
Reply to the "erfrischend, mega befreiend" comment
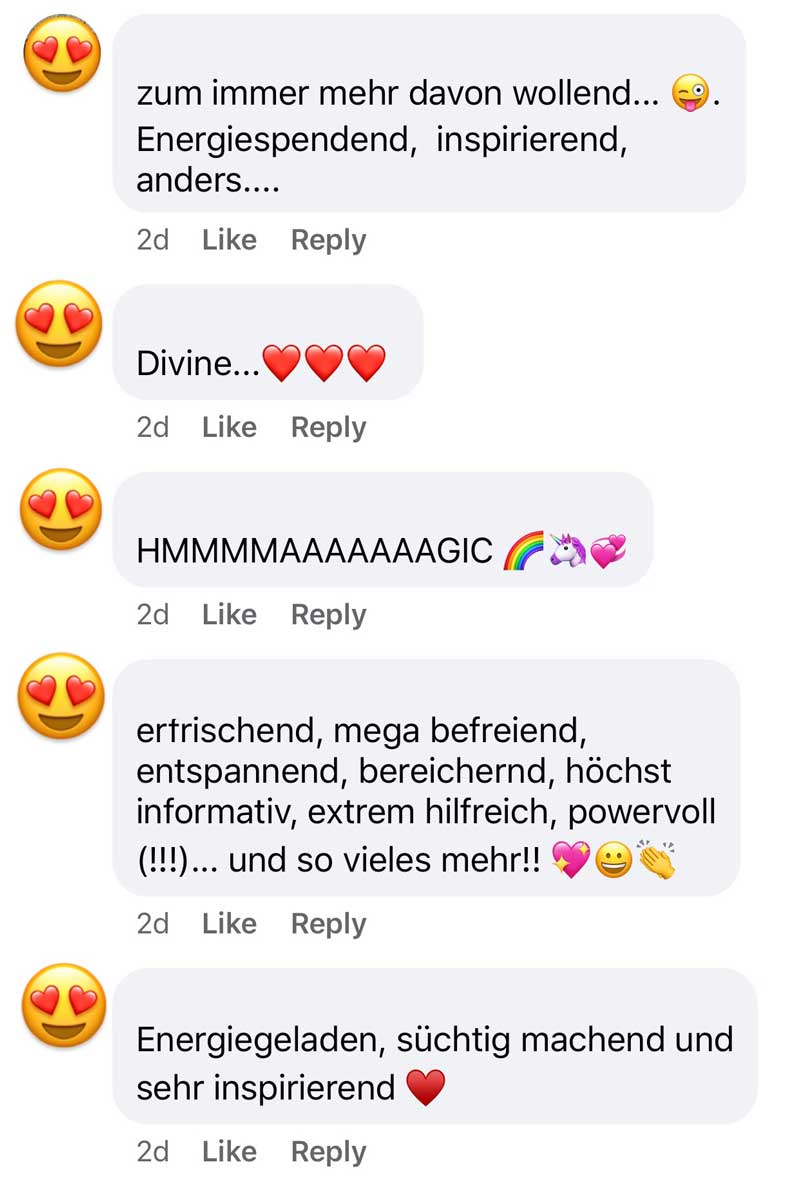[x=328, y=924]
